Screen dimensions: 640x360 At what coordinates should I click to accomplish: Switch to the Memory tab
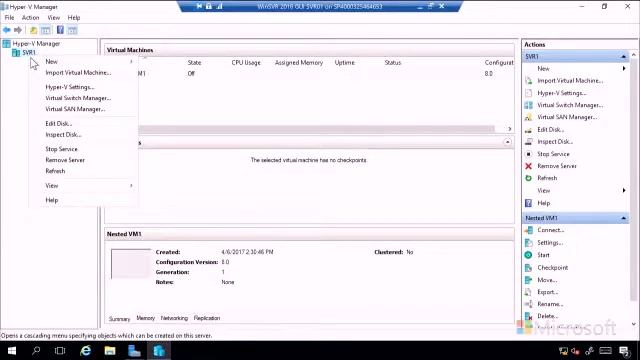tap(145, 318)
